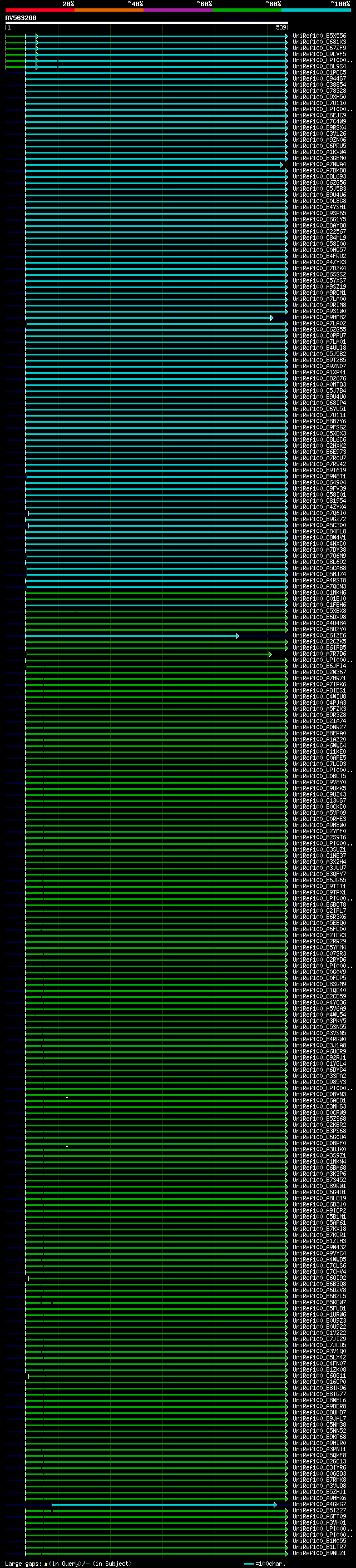Click the UniRef100_B1M055 label
Image resolution: width=356 pixels, height=1568 pixels.
(x=319, y=1541)
